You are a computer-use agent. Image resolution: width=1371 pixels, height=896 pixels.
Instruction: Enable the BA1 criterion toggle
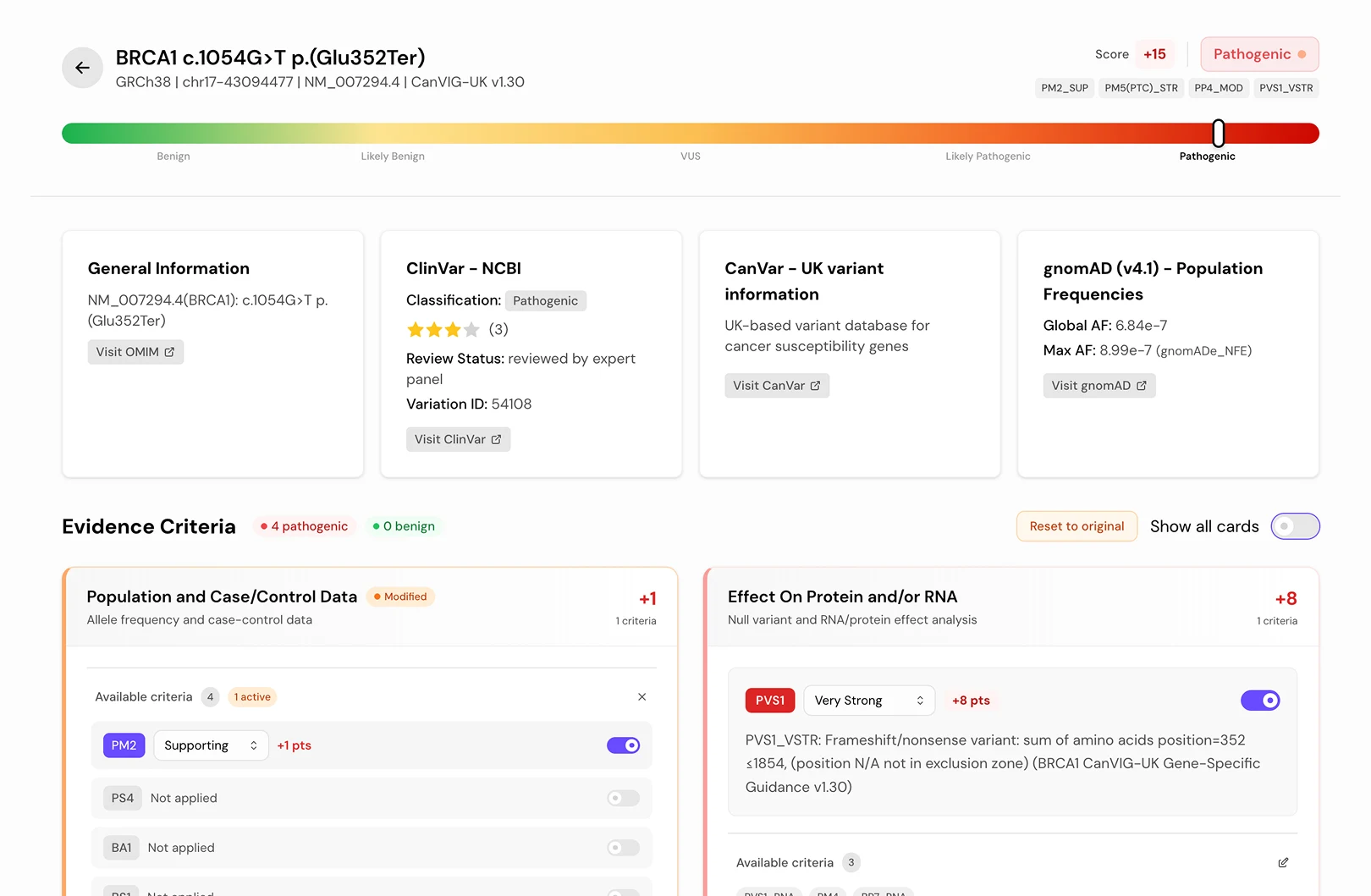tap(623, 848)
